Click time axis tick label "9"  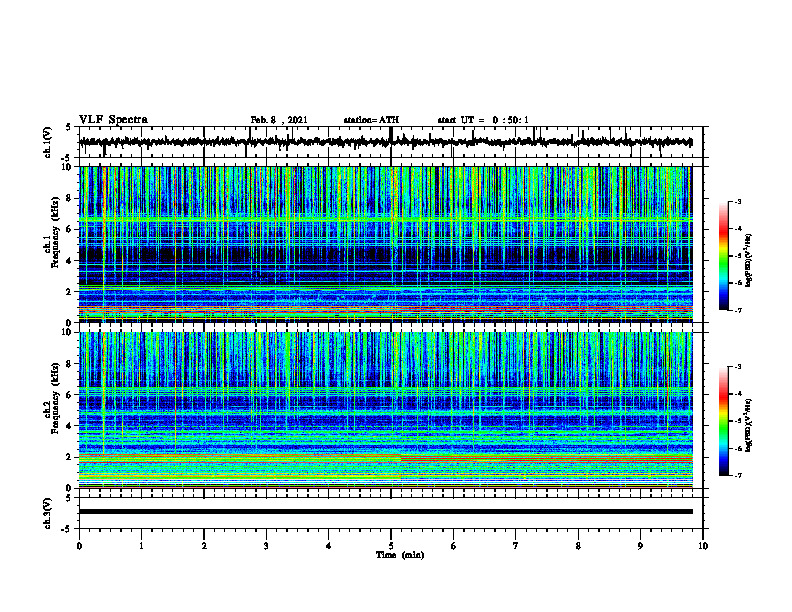tap(640, 545)
